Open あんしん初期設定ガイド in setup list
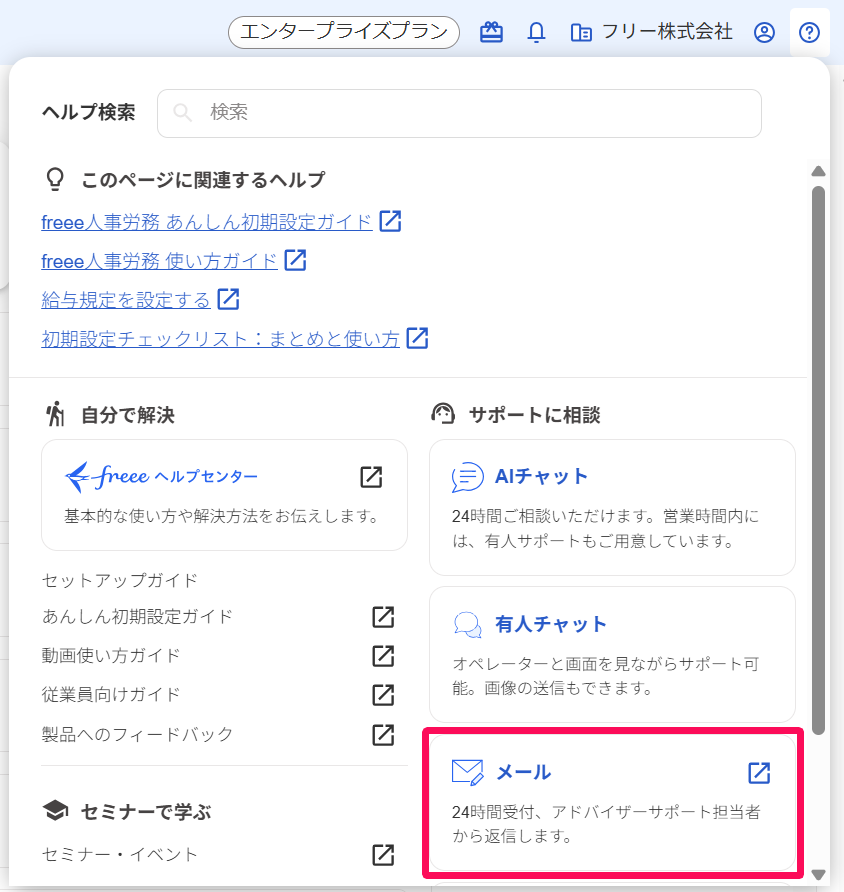This screenshot has width=844, height=892. coord(137,617)
